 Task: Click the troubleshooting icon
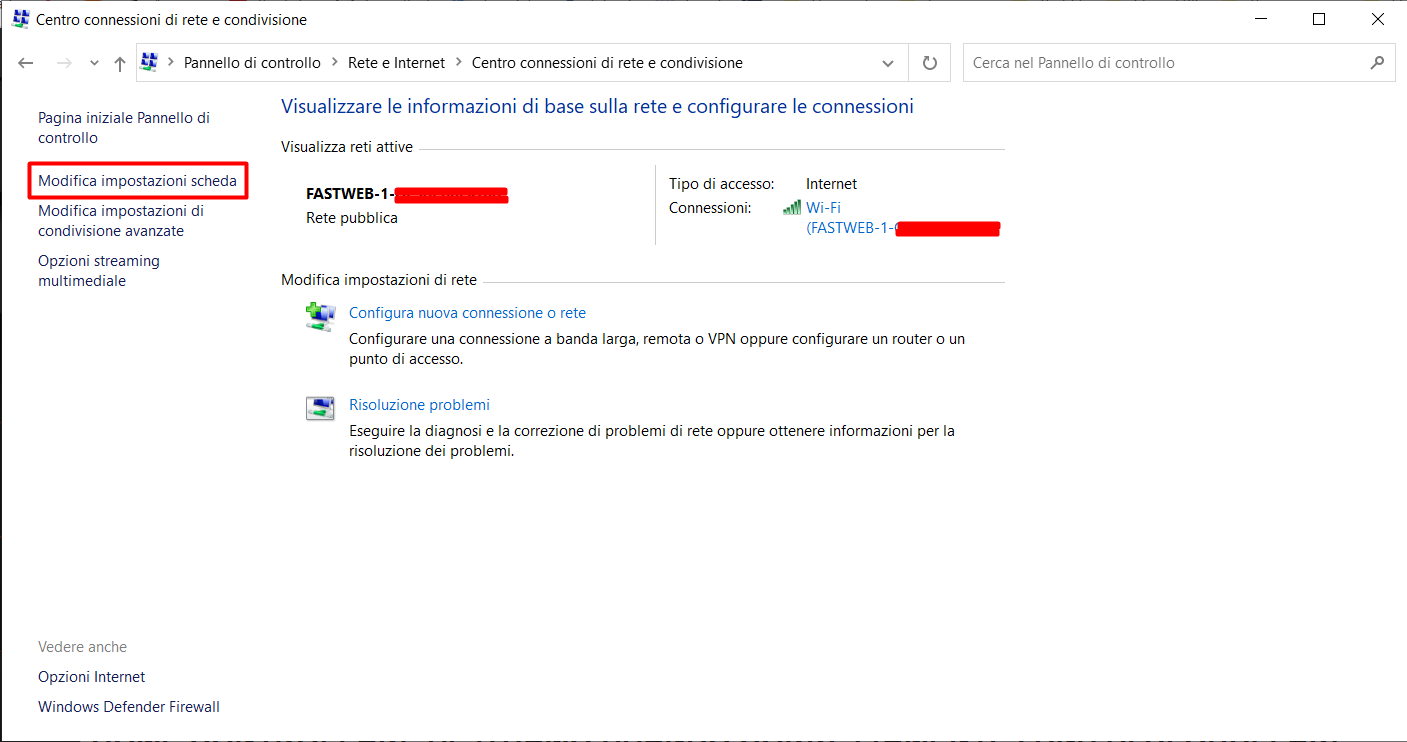(x=321, y=408)
